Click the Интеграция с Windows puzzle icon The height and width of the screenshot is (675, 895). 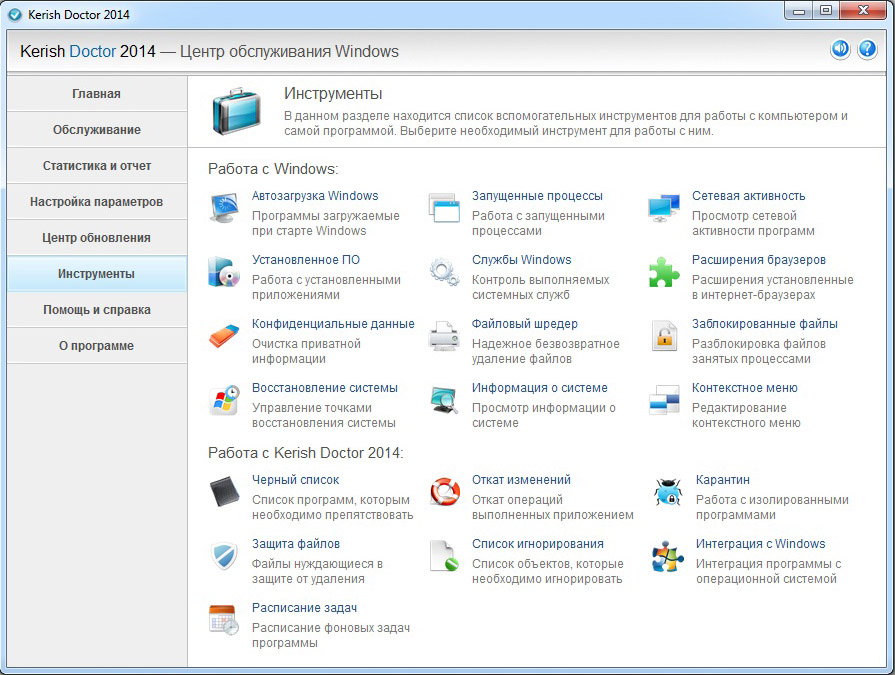coord(667,556)
